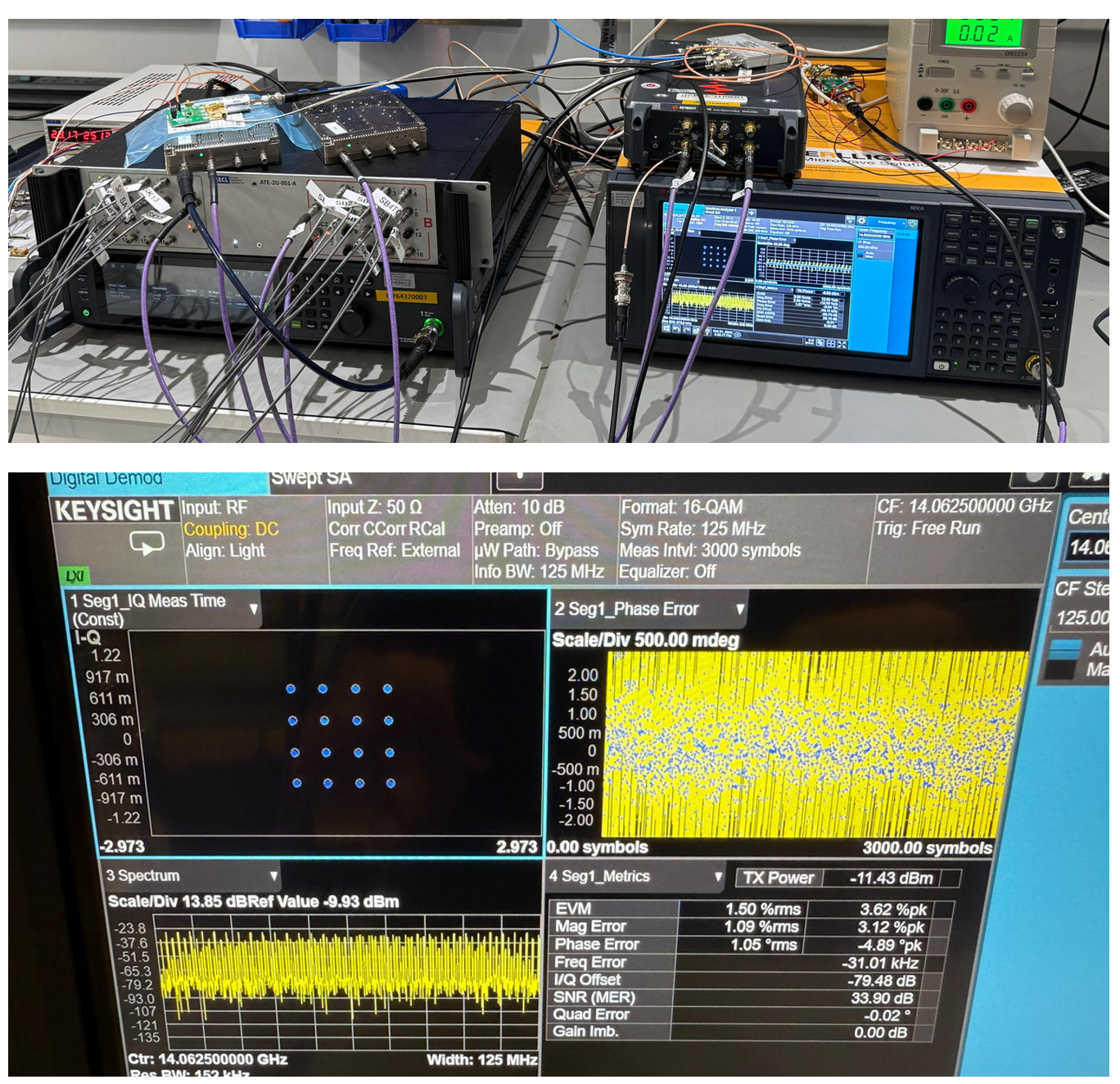
Task: Open the Seg1_IQ Meas Time window dropdown
Action: pyautogui.click(x=254, y=609)
